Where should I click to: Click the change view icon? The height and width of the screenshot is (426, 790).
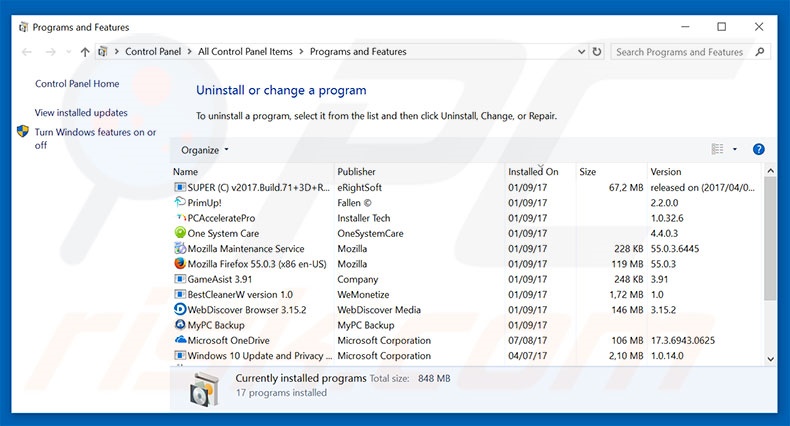tap(717, 149)
